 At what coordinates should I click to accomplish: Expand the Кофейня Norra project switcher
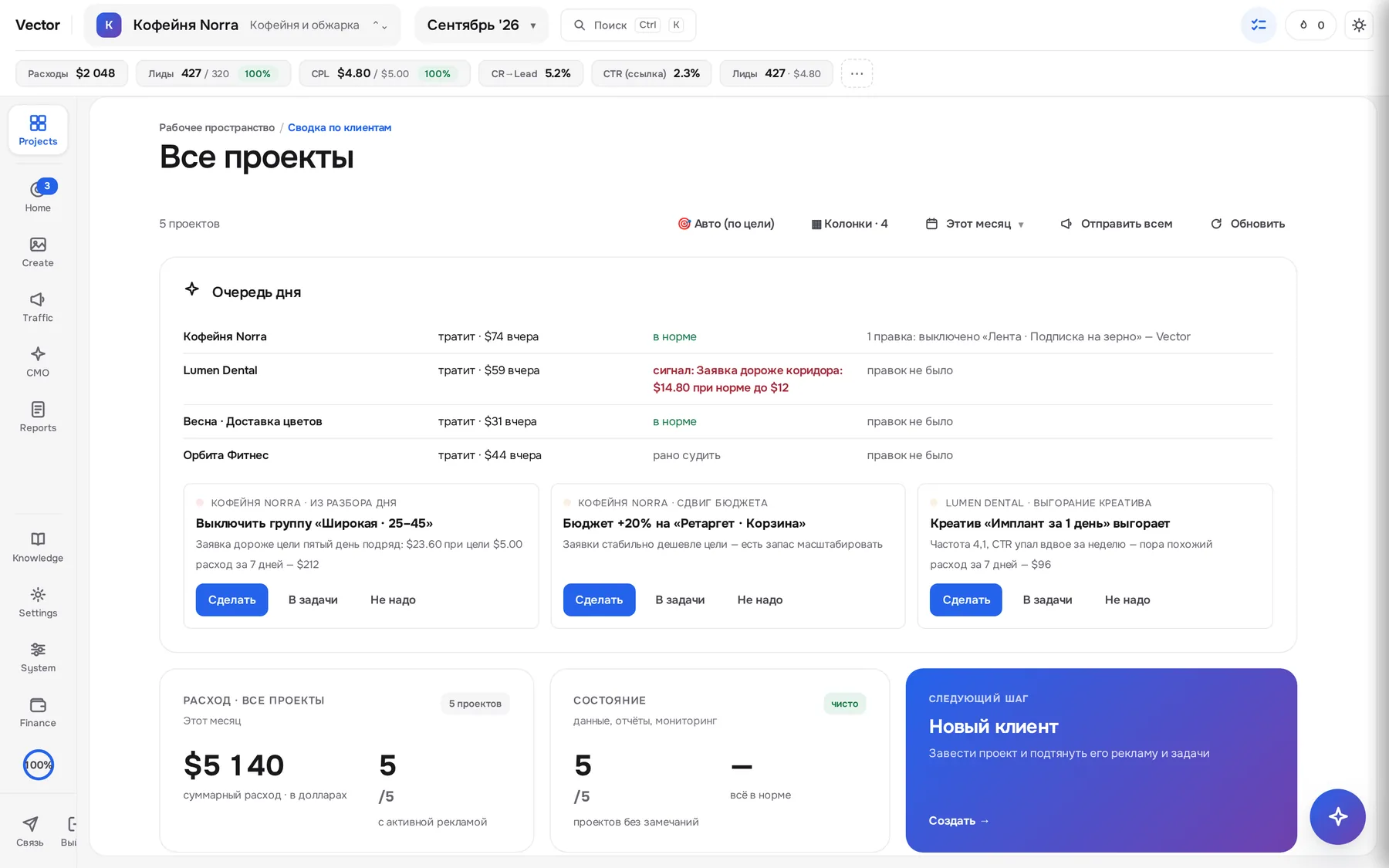(242, 25)
